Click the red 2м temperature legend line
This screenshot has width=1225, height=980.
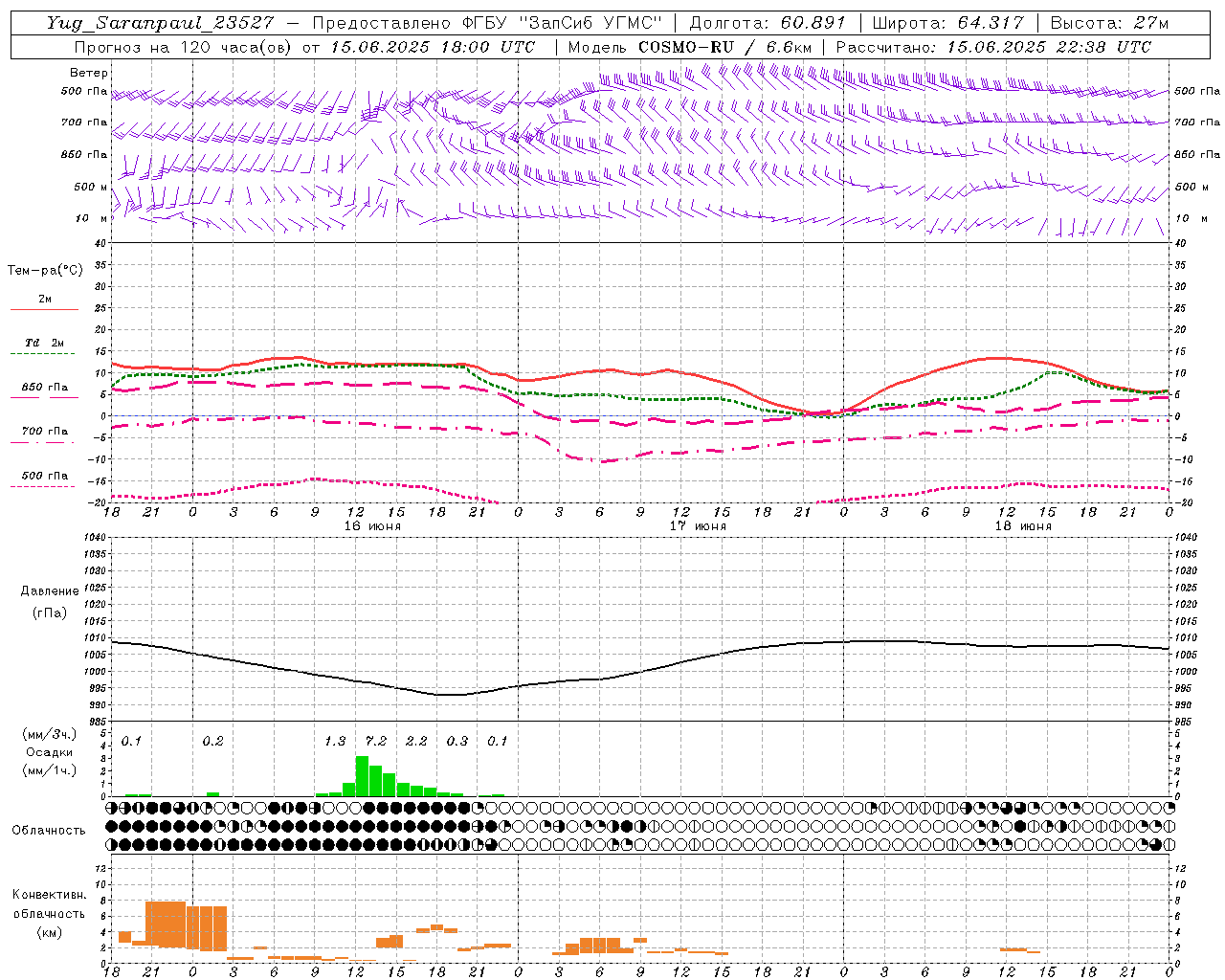tap(44, 310)
